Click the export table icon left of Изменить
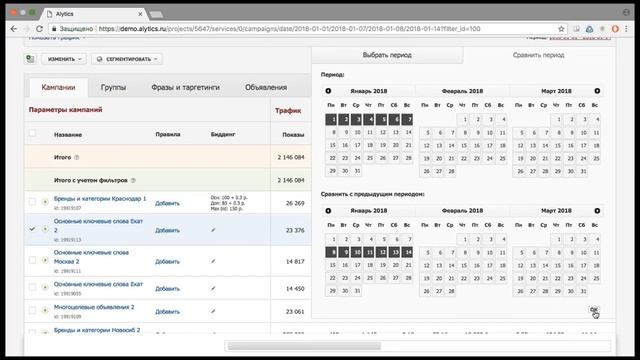The width and height of the screenshot is (640, 360). click(30, 59)
